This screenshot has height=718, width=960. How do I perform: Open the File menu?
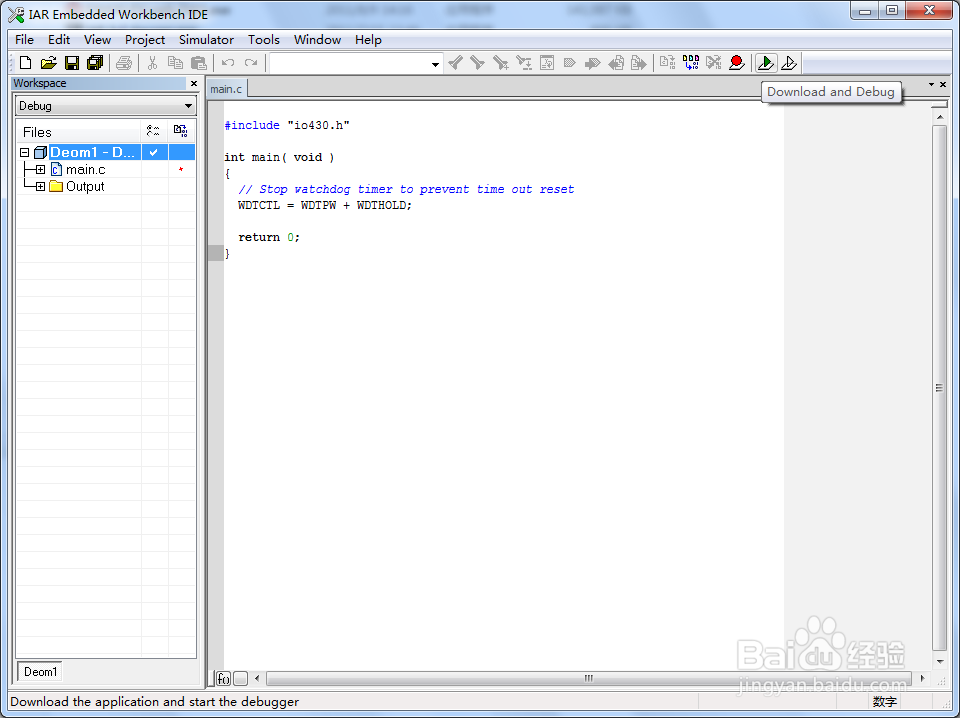click(24, 40)
